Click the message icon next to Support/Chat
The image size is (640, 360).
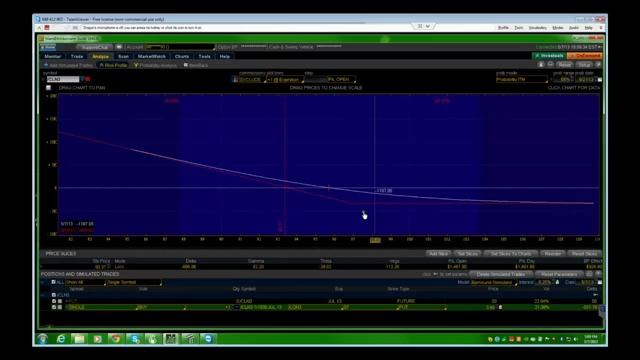pyautogui.click(x=119, y=47)
